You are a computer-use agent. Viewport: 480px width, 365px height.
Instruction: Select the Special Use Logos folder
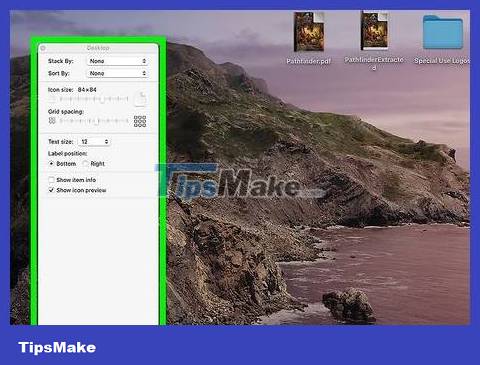[x=443, y=33]
